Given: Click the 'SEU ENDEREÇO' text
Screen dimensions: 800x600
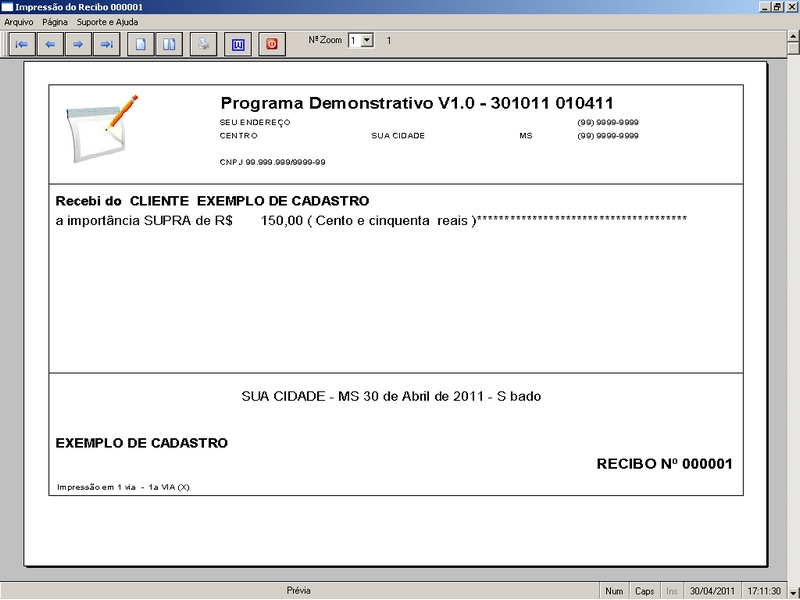Looking at the screenshot, I should tap(255, 122).
